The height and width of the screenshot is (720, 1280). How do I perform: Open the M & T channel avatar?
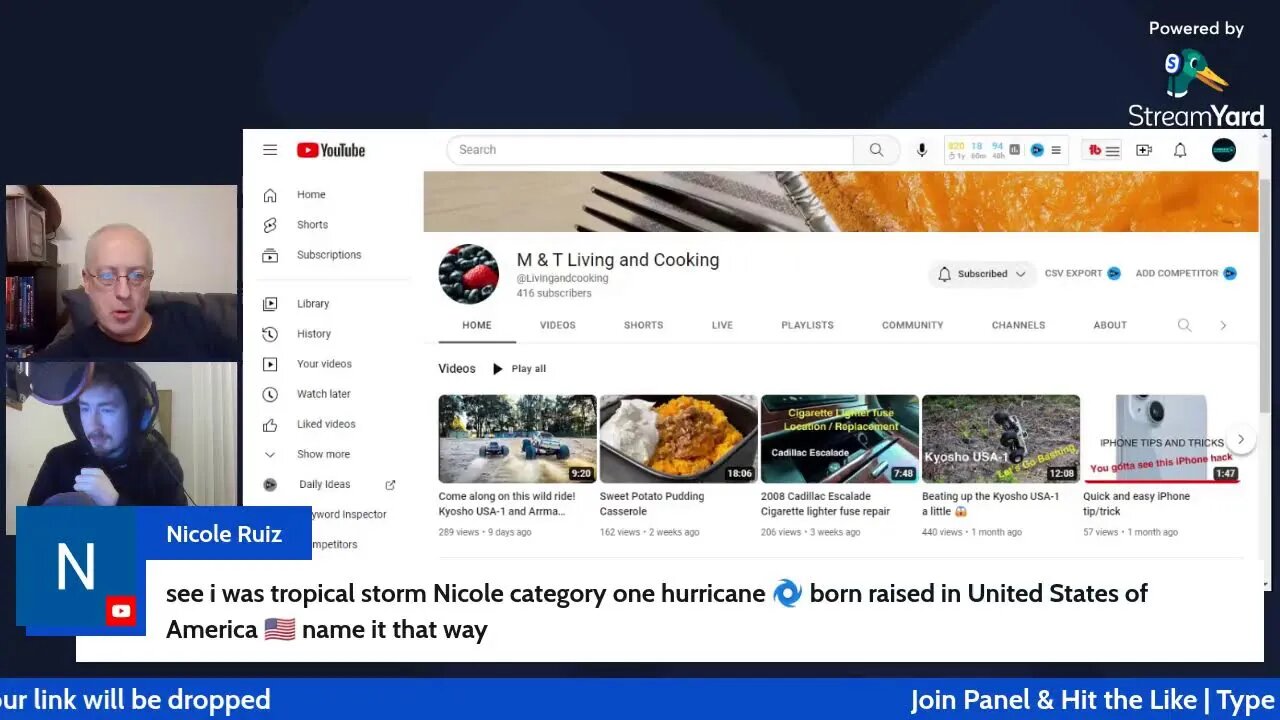[468, 274]
